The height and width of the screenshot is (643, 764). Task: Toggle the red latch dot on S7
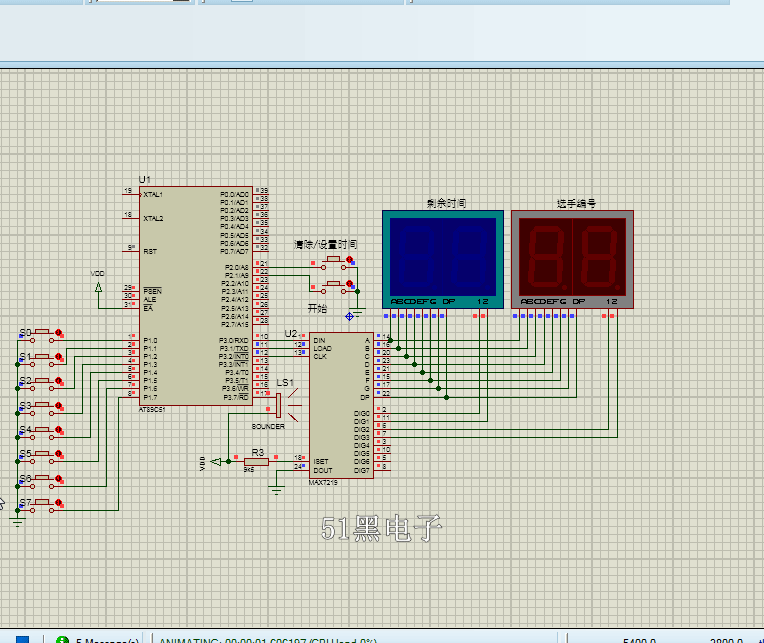pos(58,502)
